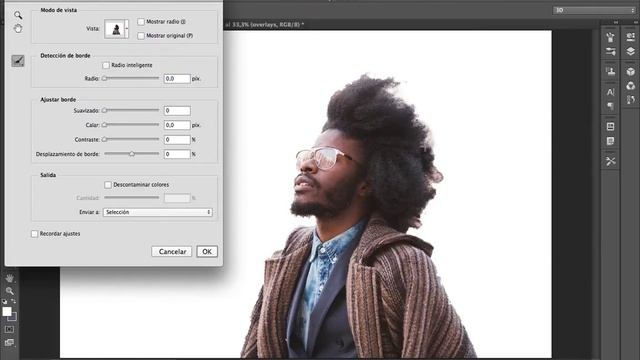The image size is (640, 360).
Task: Confirm the dialog with OK
Action: tap(207, 251)
